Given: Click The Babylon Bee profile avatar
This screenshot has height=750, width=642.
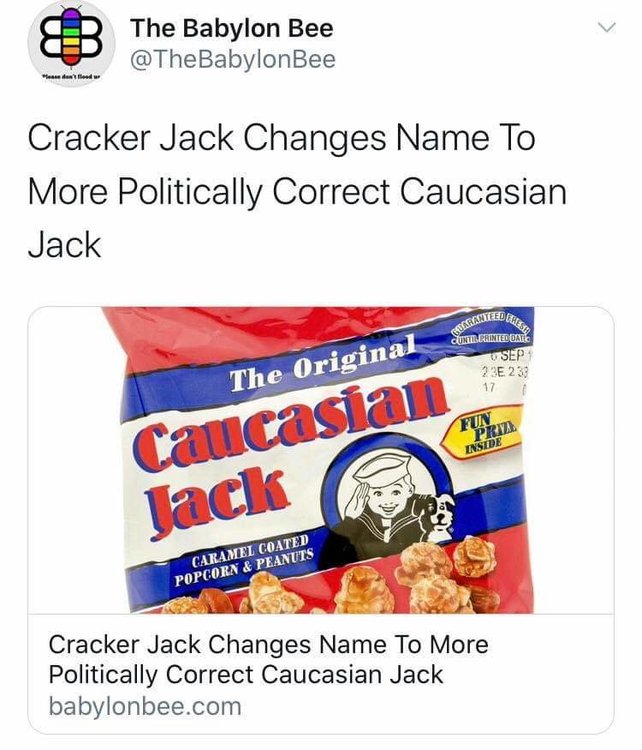Looking at the screenshot, I should [x=72, y=44].
